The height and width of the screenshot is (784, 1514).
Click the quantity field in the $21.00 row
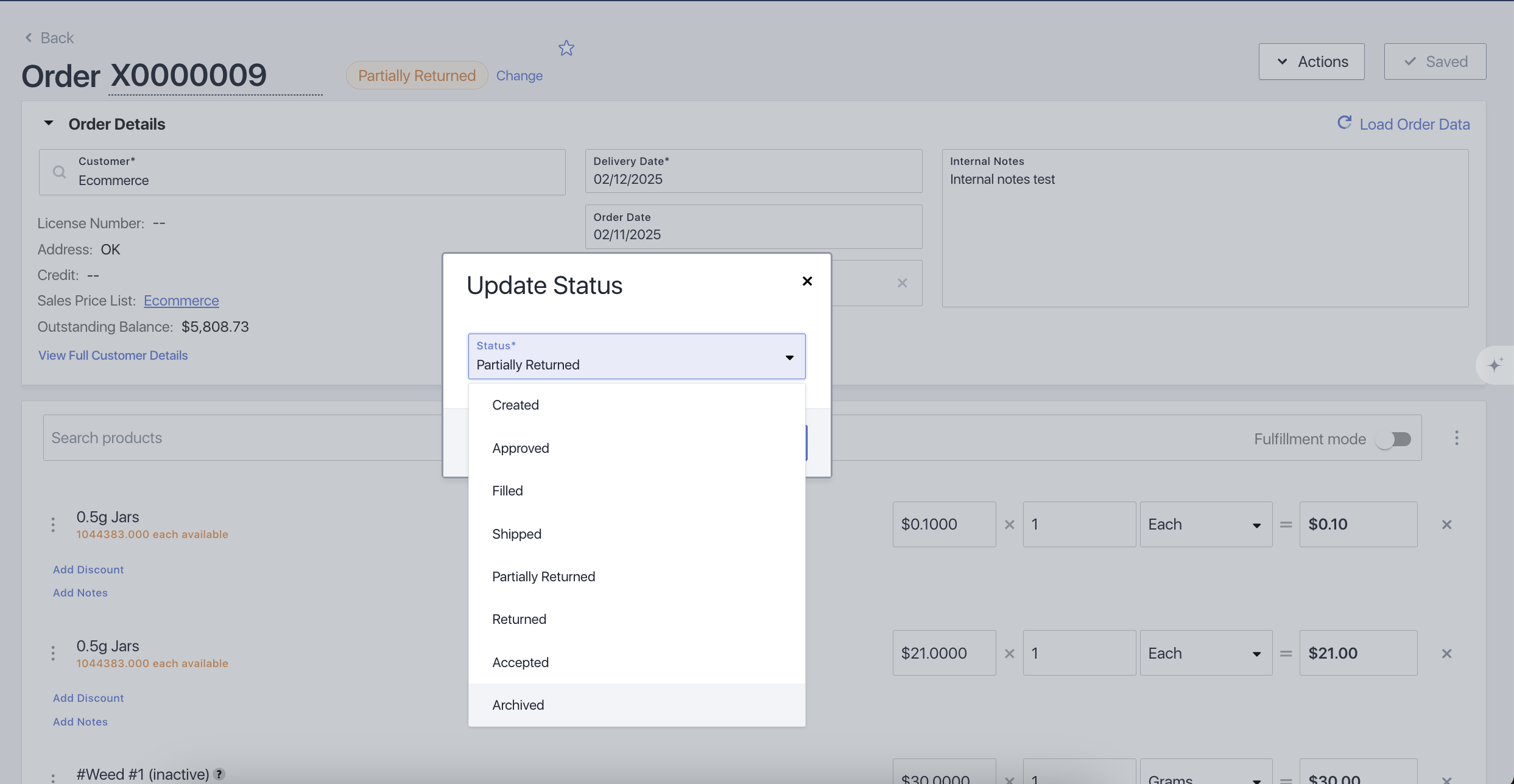(1080, 653)
